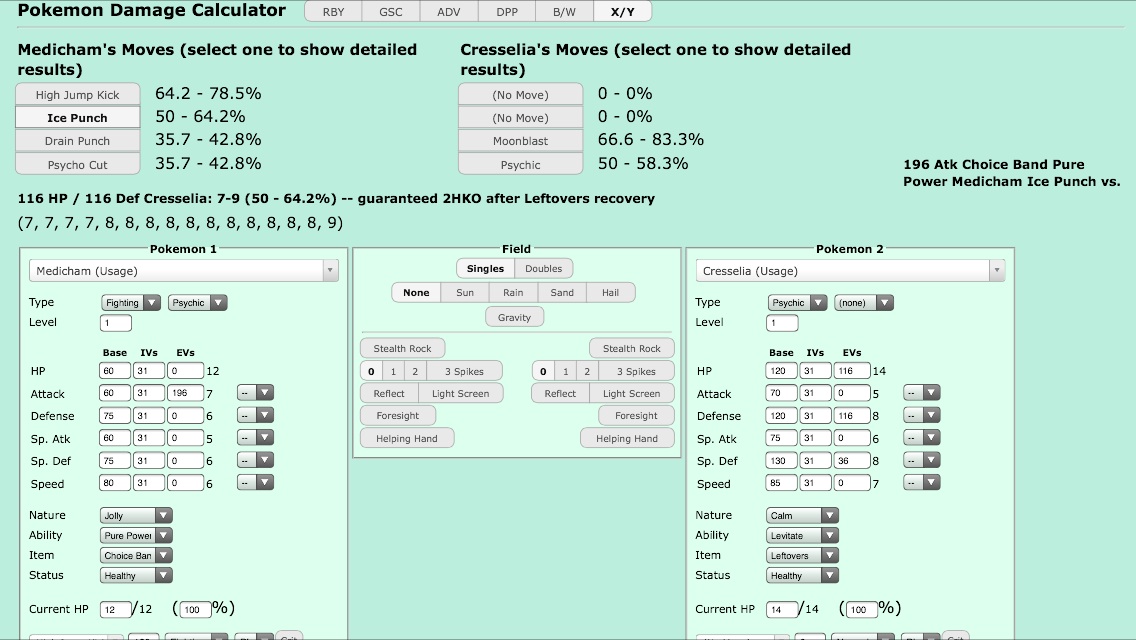Edit Cresselia's Speed IVs field
The width and height of the screenshot is (1136, 640).
(x=816, y=483)
